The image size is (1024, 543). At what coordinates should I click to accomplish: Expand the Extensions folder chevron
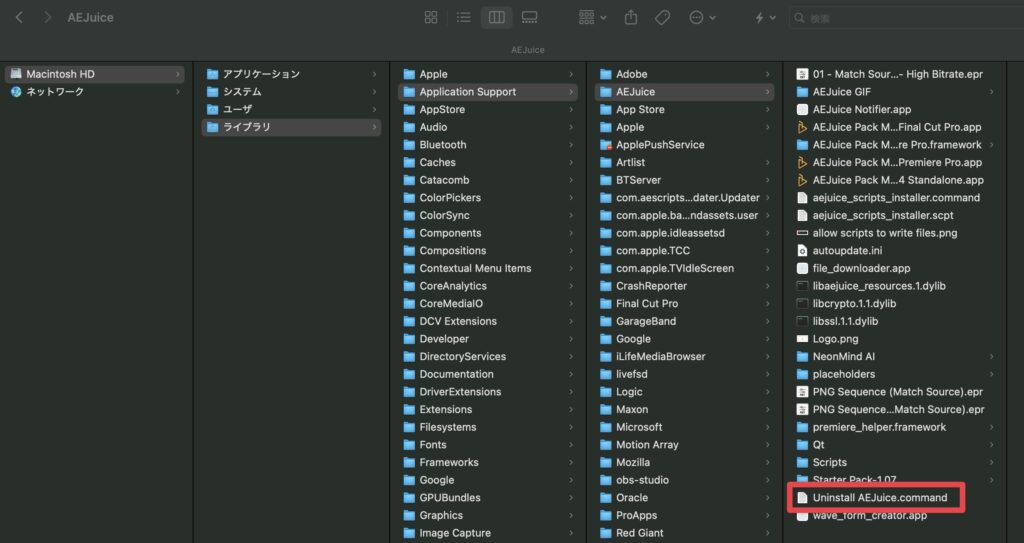(571, 409)
